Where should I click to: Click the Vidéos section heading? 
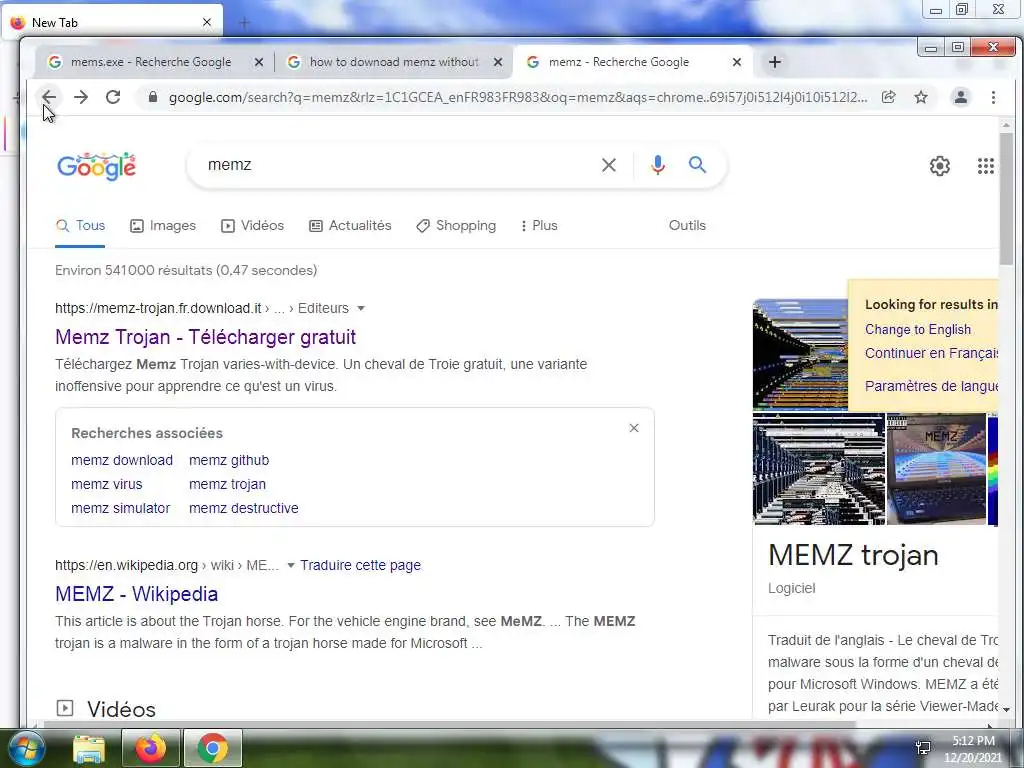click(121, 709)
